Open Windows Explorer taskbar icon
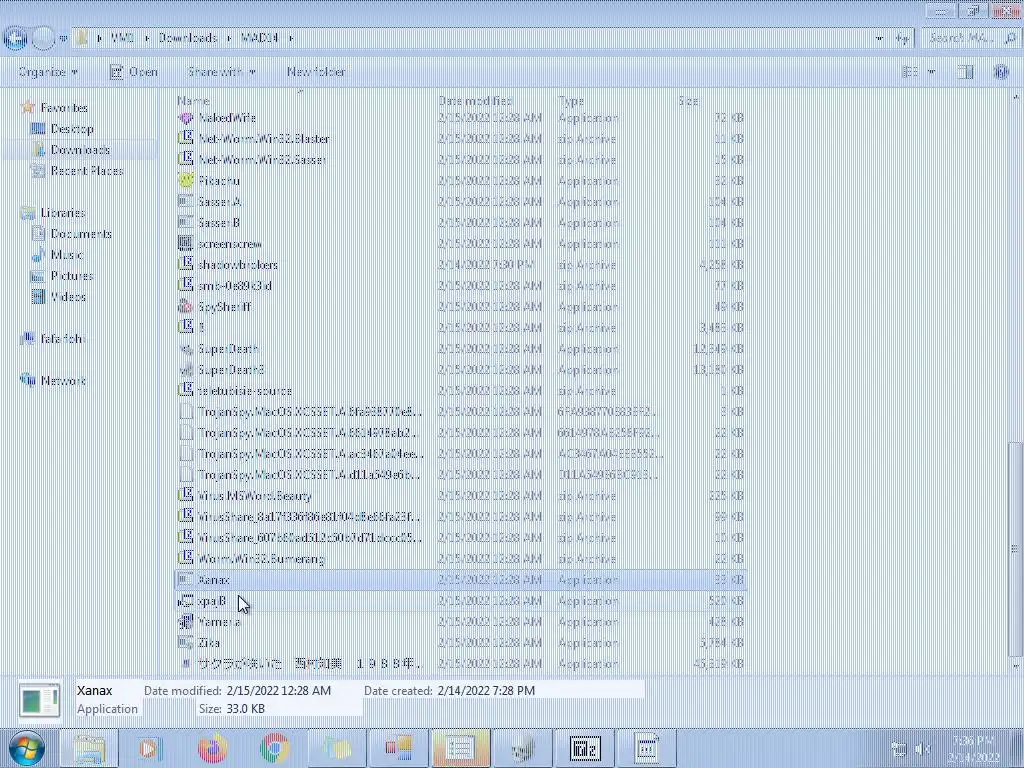The height and width of the screenshot is (768, 1024). (89, 748)
